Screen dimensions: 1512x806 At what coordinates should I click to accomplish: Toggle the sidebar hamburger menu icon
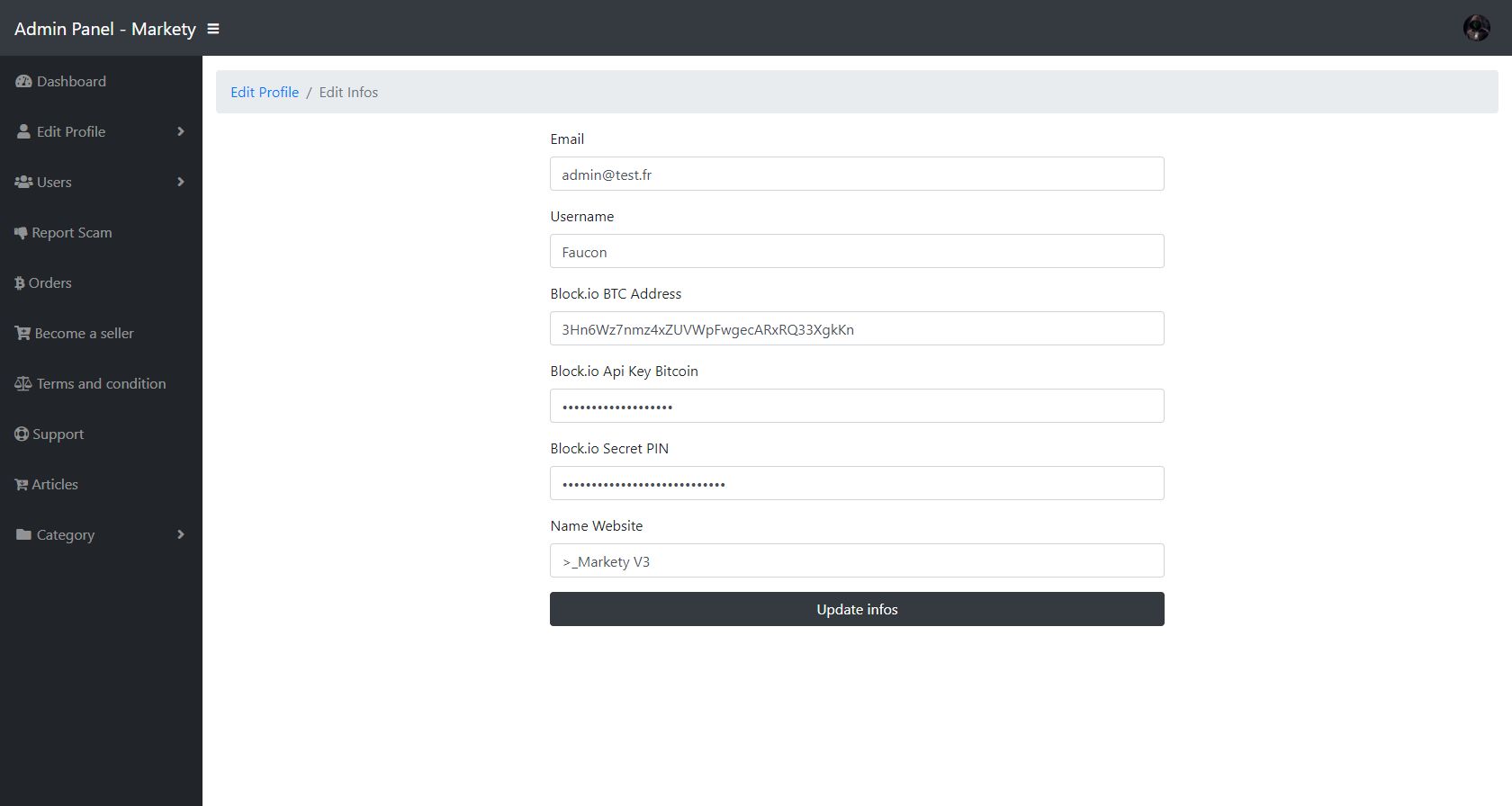click(x=213, y=29)
